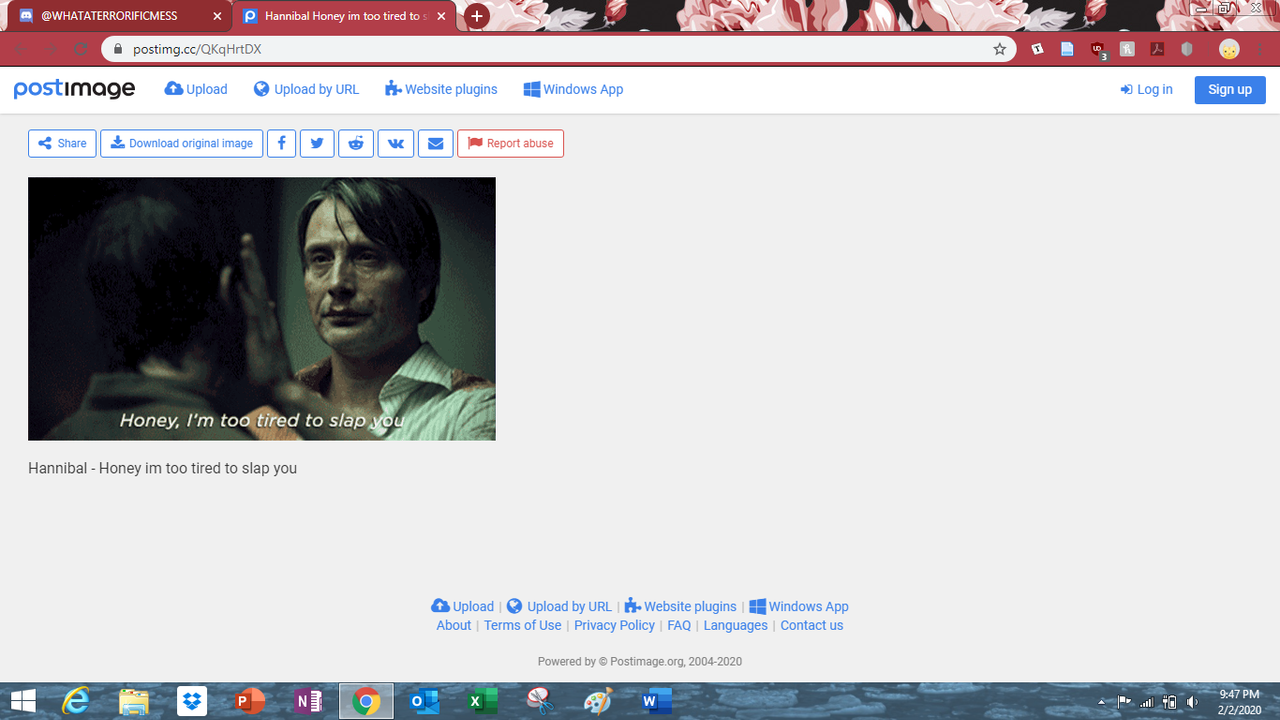Click footer Website plugins link
Viewport: 1280px width, 720px height.
[680, 606]
